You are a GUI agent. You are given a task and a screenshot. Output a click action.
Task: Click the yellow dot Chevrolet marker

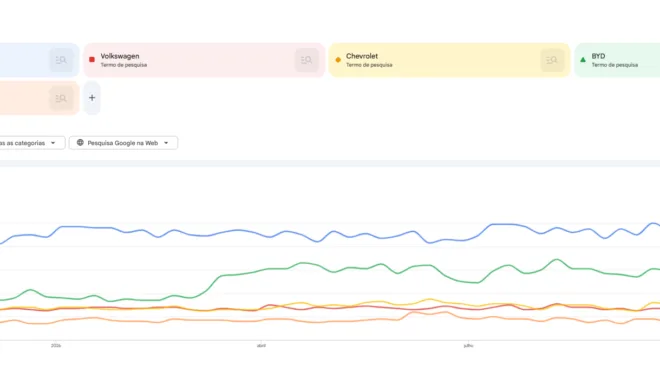click(x=338, y=60)
